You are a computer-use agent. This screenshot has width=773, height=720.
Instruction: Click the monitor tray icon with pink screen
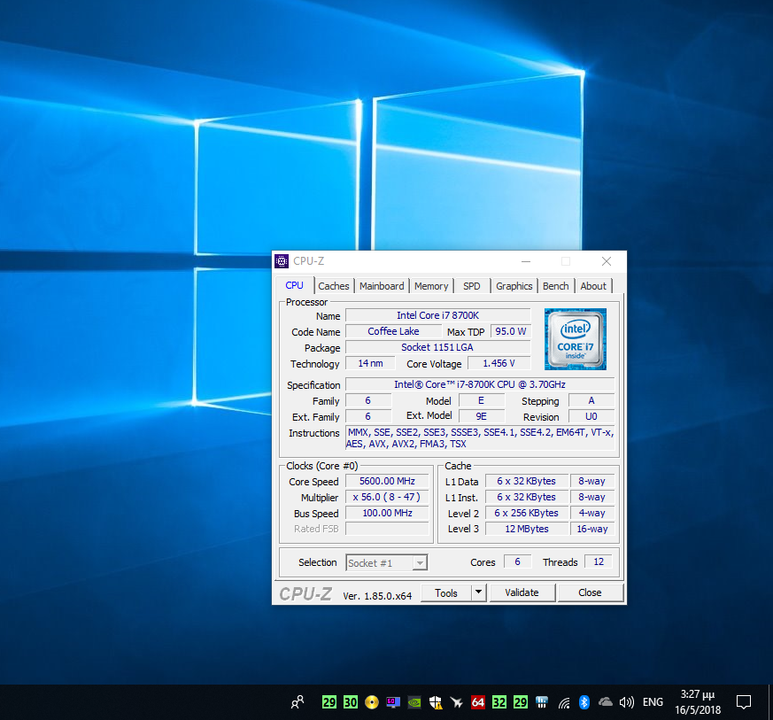393,702
